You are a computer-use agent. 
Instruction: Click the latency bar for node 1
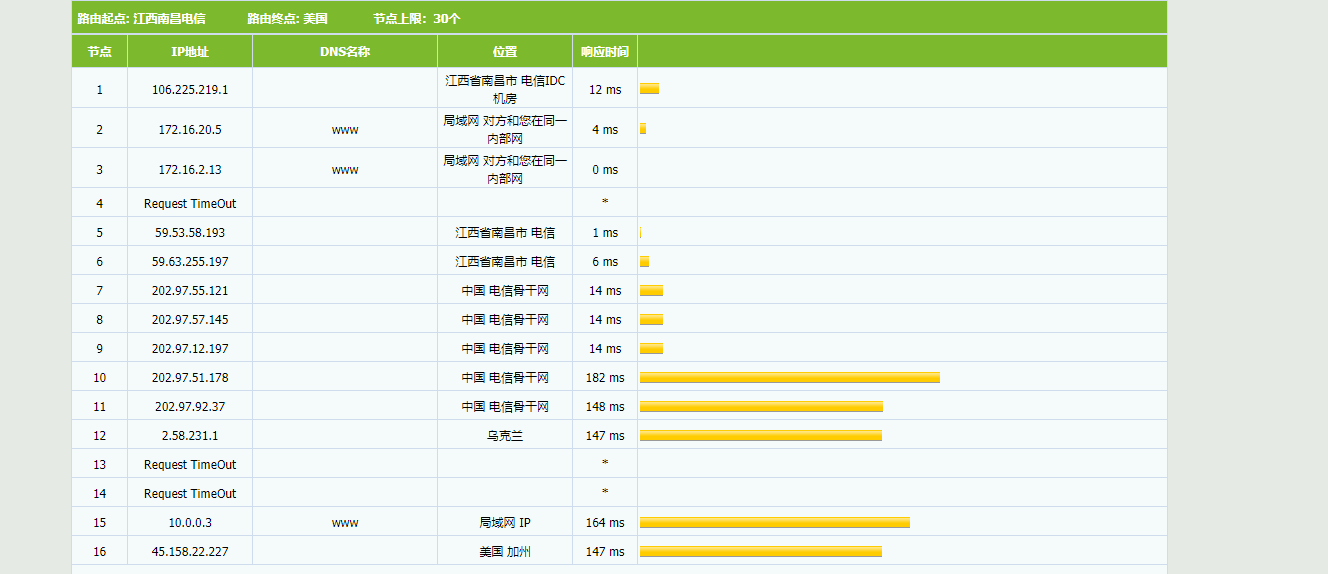coord(650,89)
